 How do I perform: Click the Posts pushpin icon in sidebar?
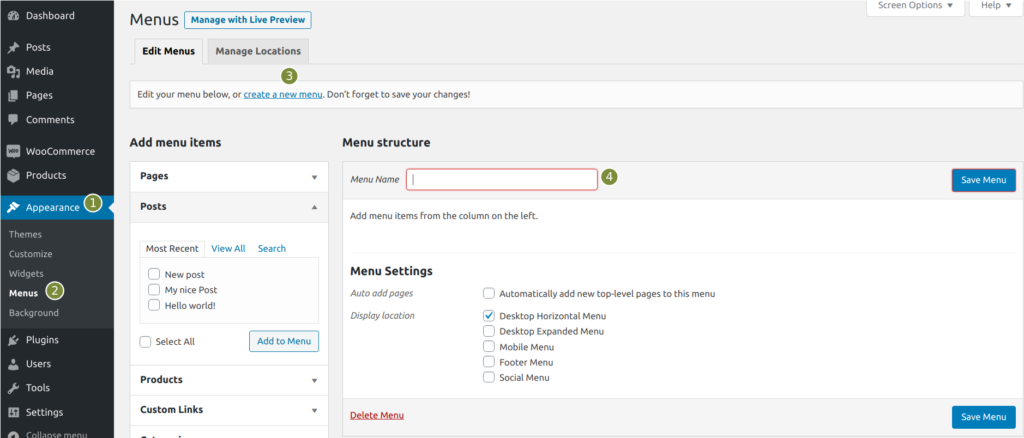coord(13,47)
